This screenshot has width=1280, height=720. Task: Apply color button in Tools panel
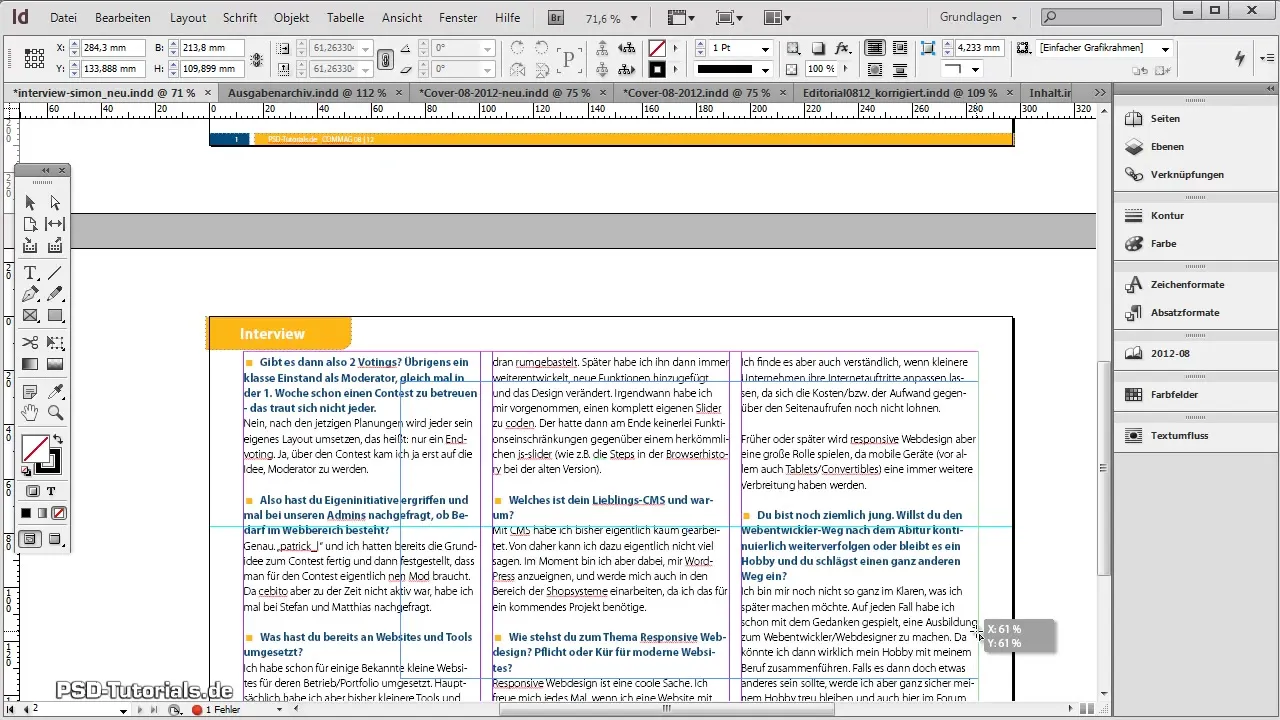27,513
